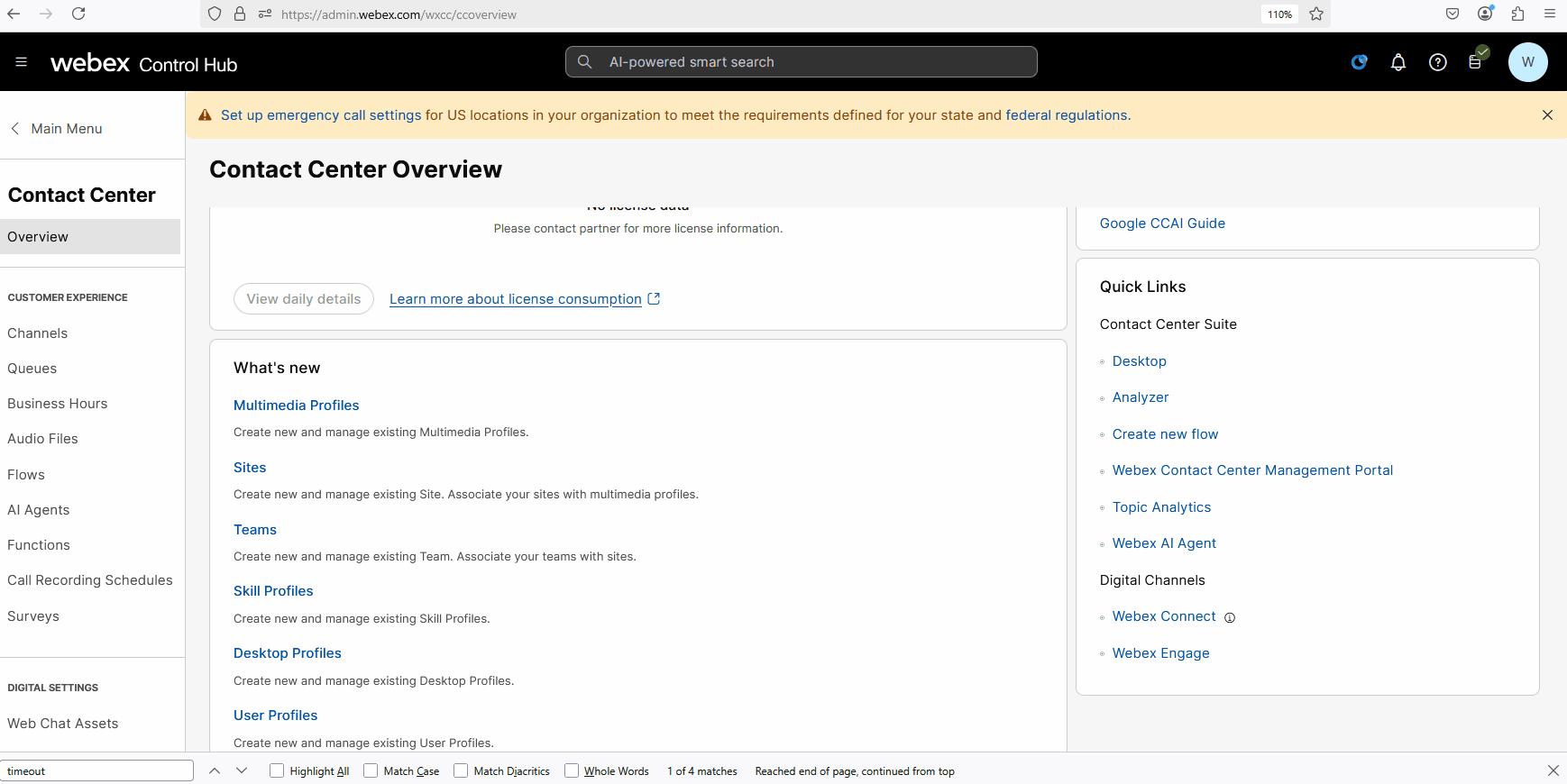This screenshot has width=1567, height=784.
Task: Click the Webex Connect info icon
Action: tap(1230, 617)
